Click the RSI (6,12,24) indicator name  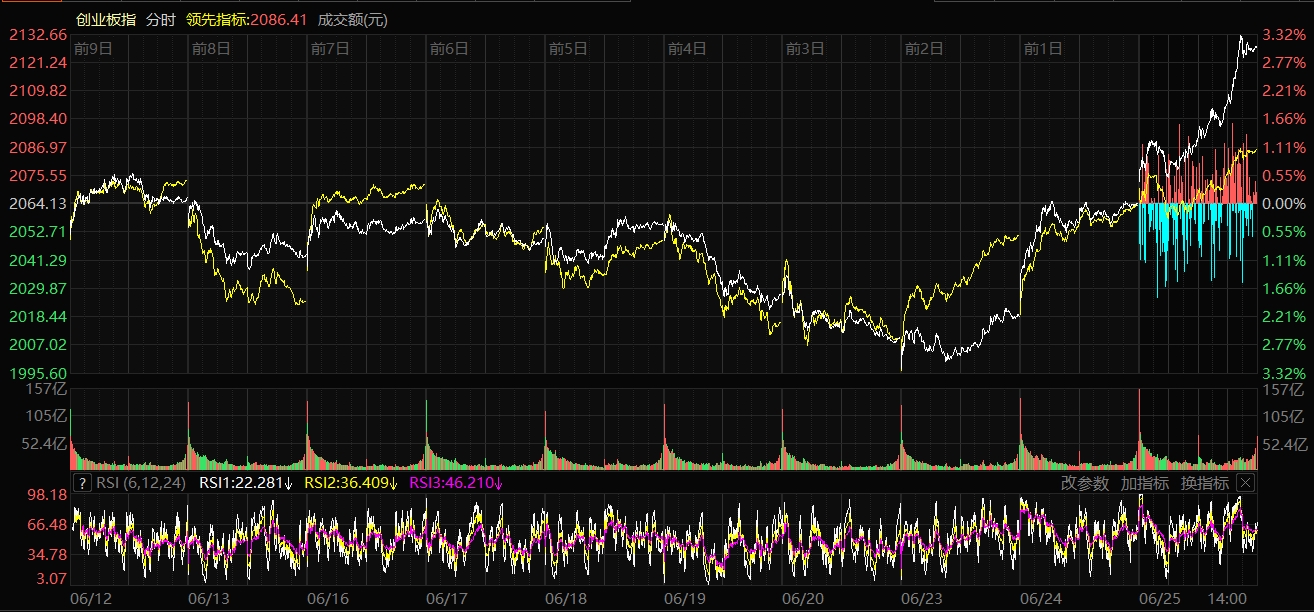tap(141, 483)
